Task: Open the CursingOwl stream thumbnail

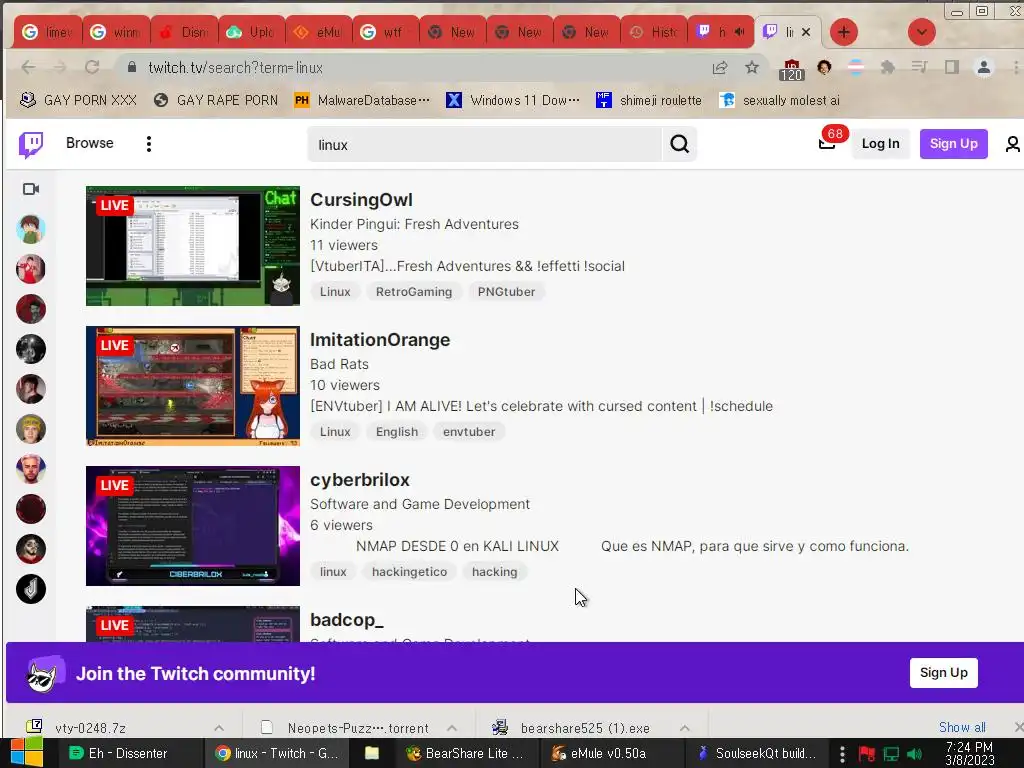Action: (x=193, y=246)
